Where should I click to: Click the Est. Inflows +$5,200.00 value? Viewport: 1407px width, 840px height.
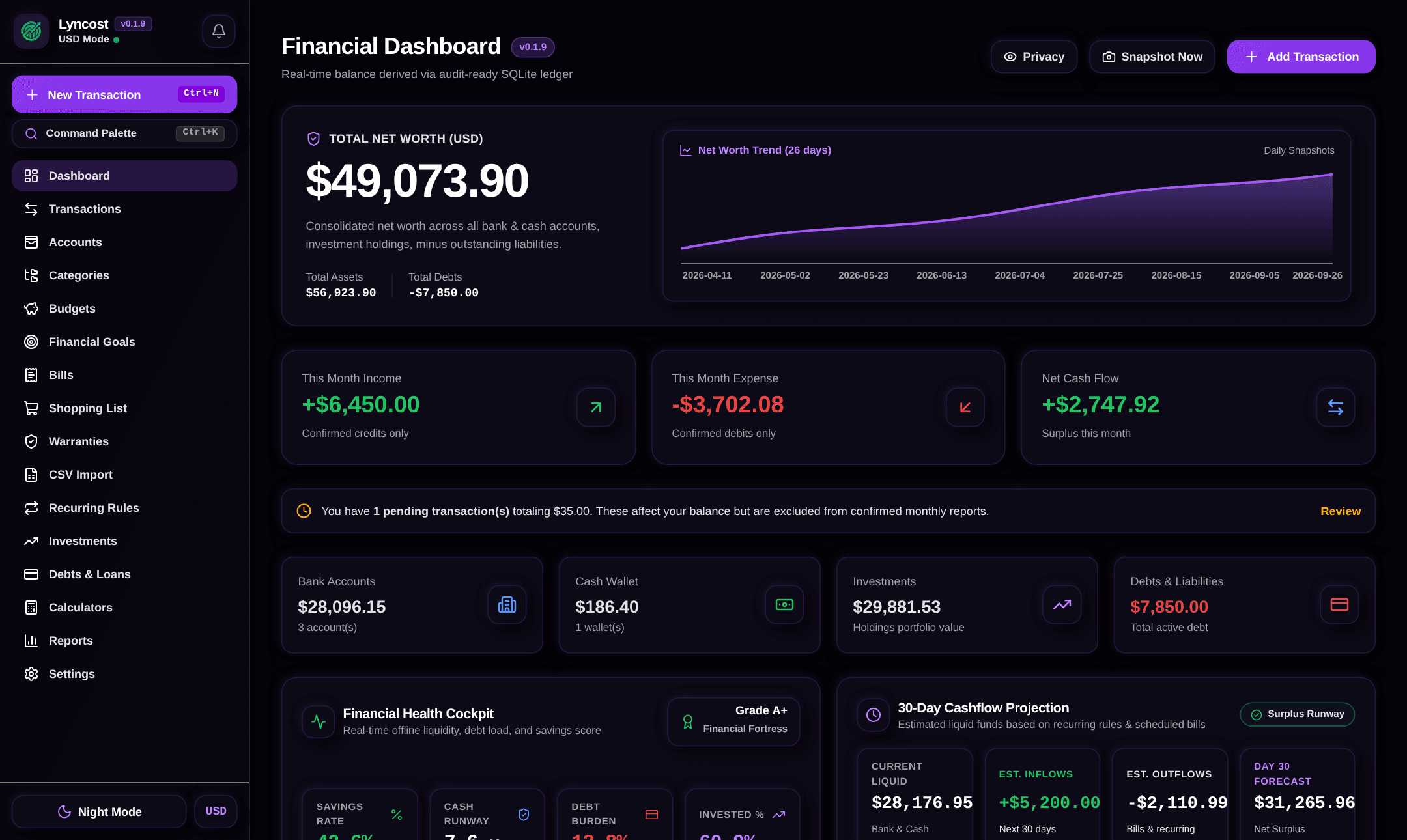pyautogui.click(x=1049, y=803)
